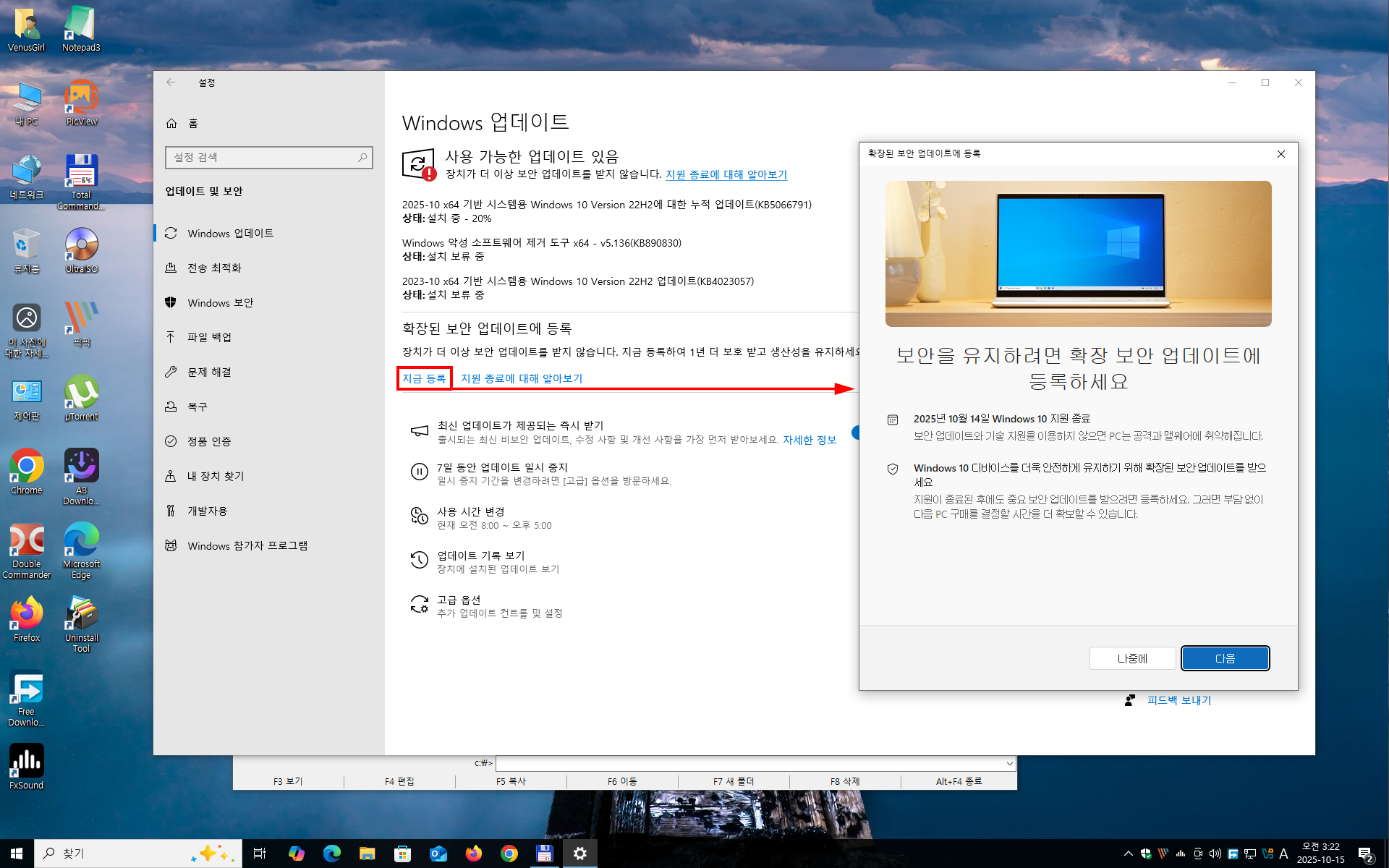Open Outlook from the taskbar
Image resolution: width=1389 pixels, height=868 pixels.
[x=438, y=854]
